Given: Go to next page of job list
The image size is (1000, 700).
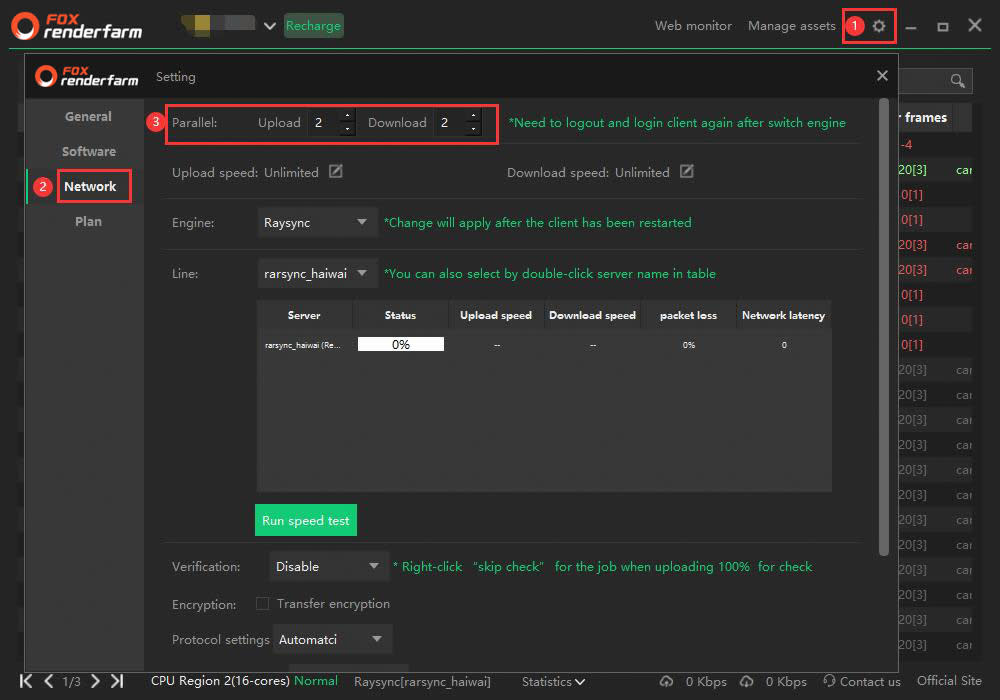Looking at the screenshot, I should [x=95, y=681].
